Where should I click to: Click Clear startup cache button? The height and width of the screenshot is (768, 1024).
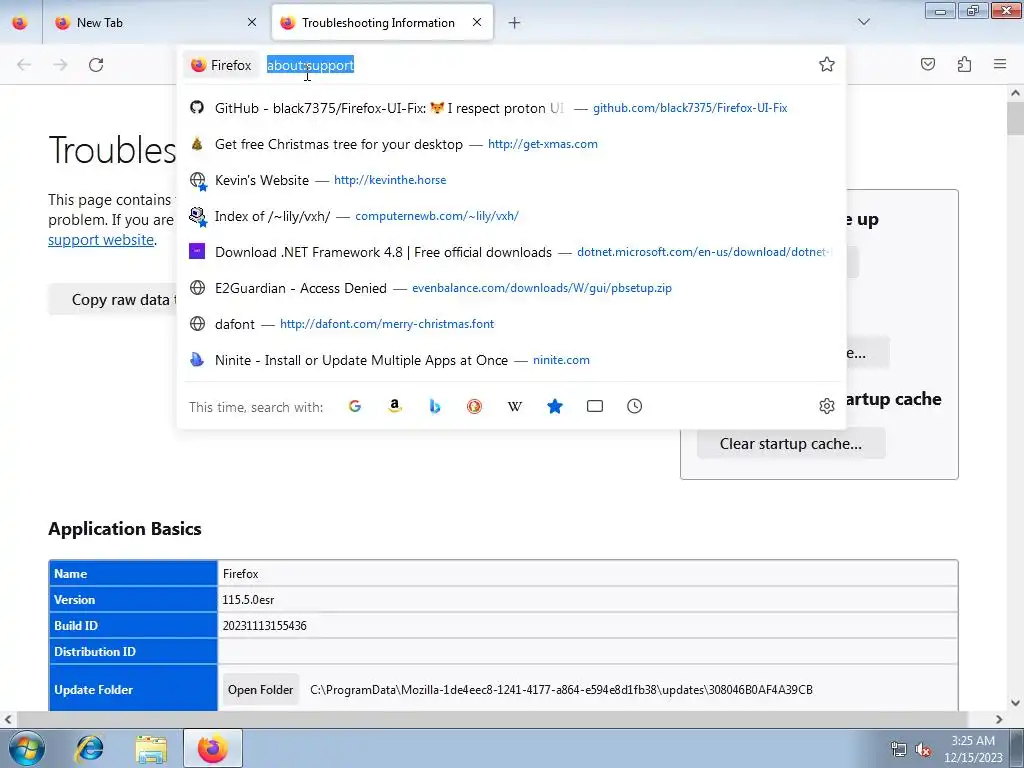click(791, 443)
